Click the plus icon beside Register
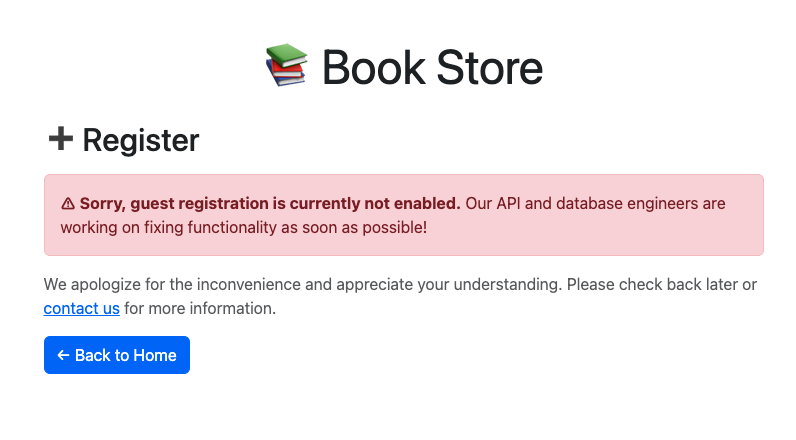 60,139
